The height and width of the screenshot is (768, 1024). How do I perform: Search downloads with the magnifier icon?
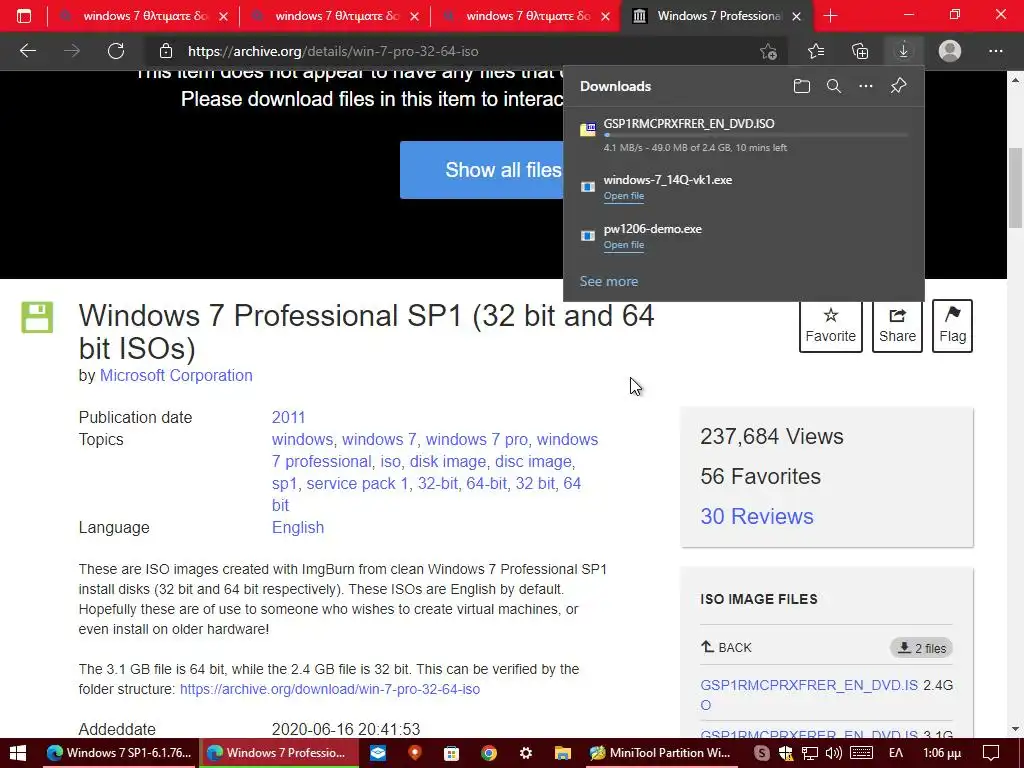(833, 86)
